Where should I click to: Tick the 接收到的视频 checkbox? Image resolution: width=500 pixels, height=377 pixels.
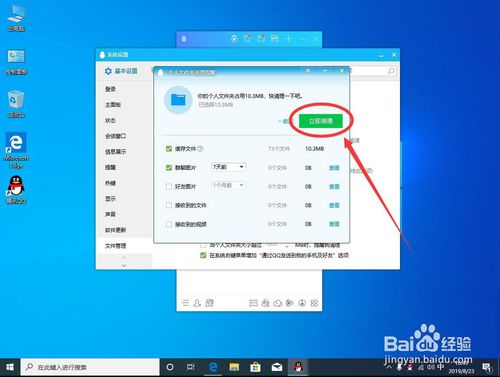169,224
